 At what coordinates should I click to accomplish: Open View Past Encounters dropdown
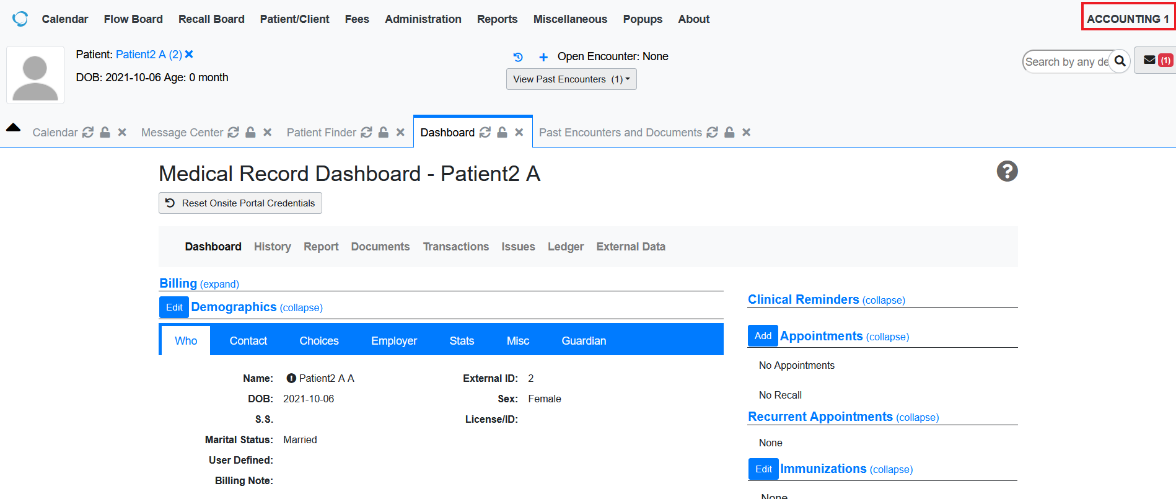pyautogui.click(x=572, y=79)
